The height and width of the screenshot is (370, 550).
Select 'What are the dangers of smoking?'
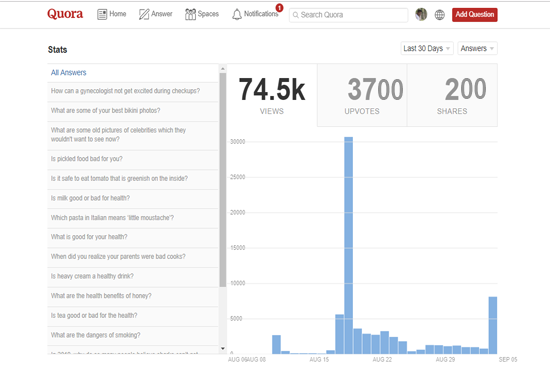point(133,336)
